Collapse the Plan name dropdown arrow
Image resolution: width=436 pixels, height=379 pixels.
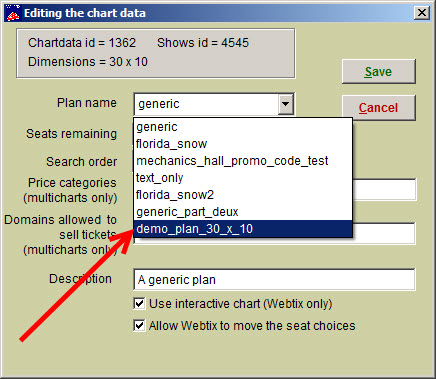286,104
